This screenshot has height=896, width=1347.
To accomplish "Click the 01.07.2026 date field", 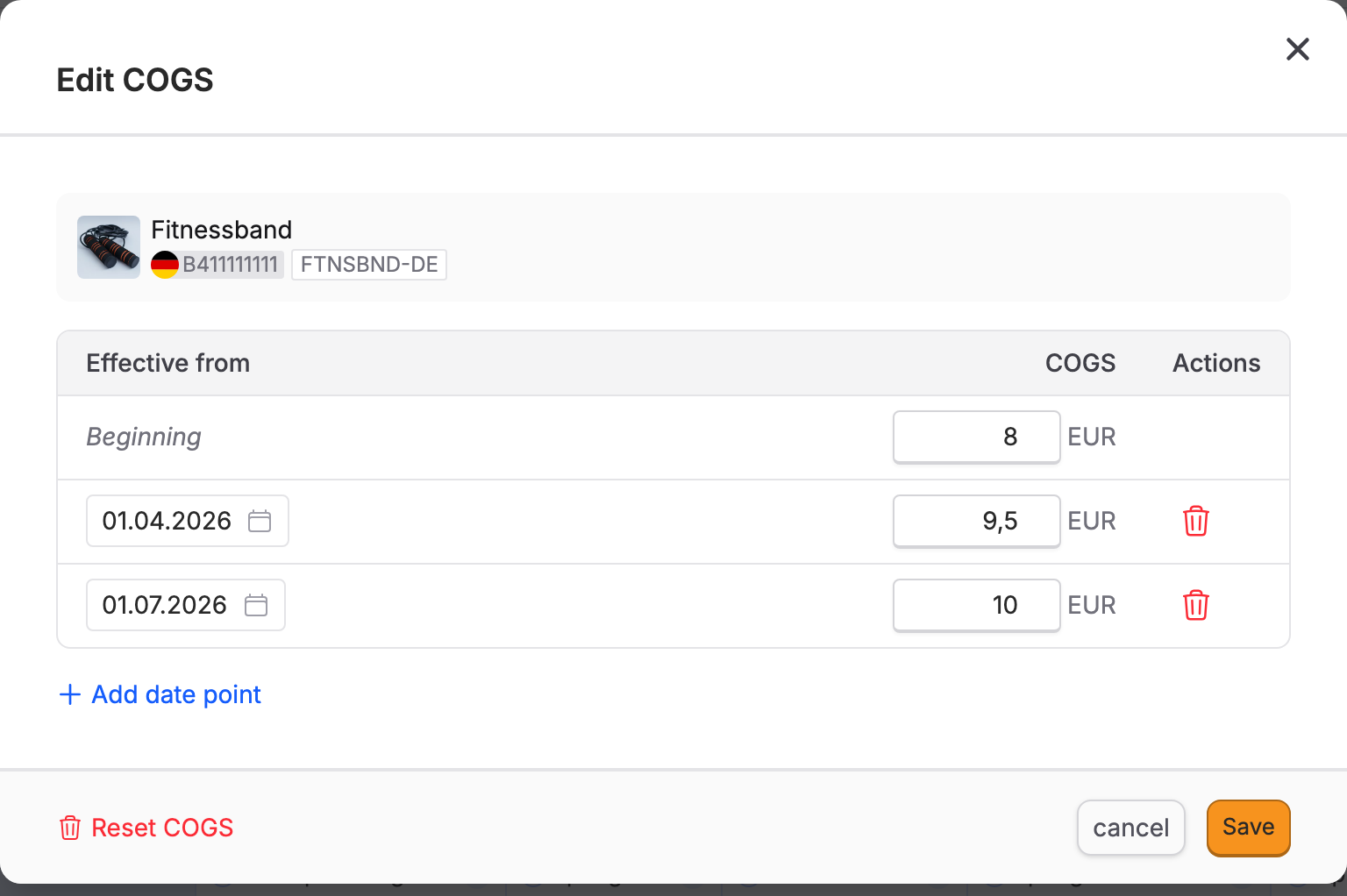I will tap(186, 605).
